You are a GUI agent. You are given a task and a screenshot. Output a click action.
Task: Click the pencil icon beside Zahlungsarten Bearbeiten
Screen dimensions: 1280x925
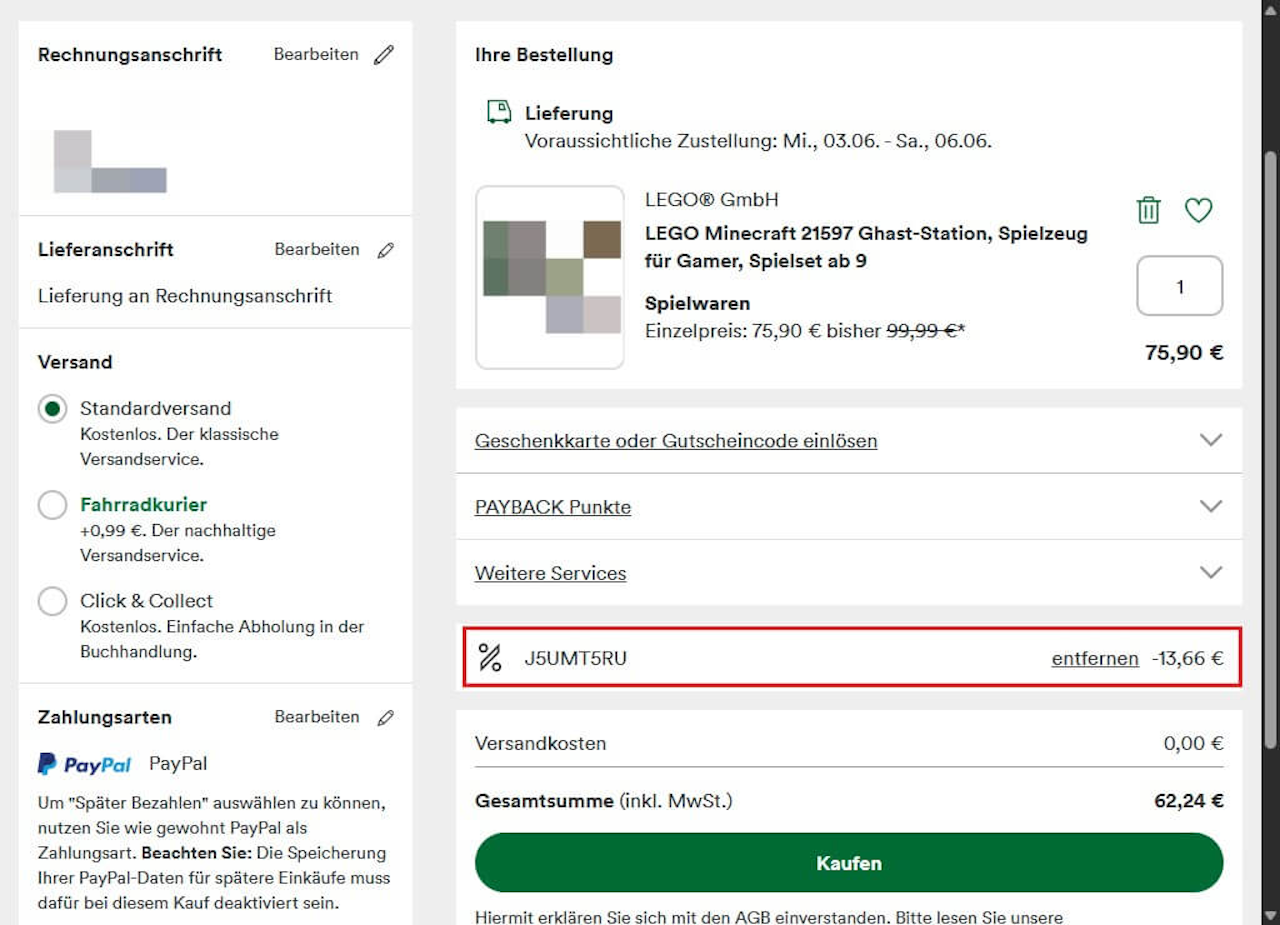pos(385,717)
